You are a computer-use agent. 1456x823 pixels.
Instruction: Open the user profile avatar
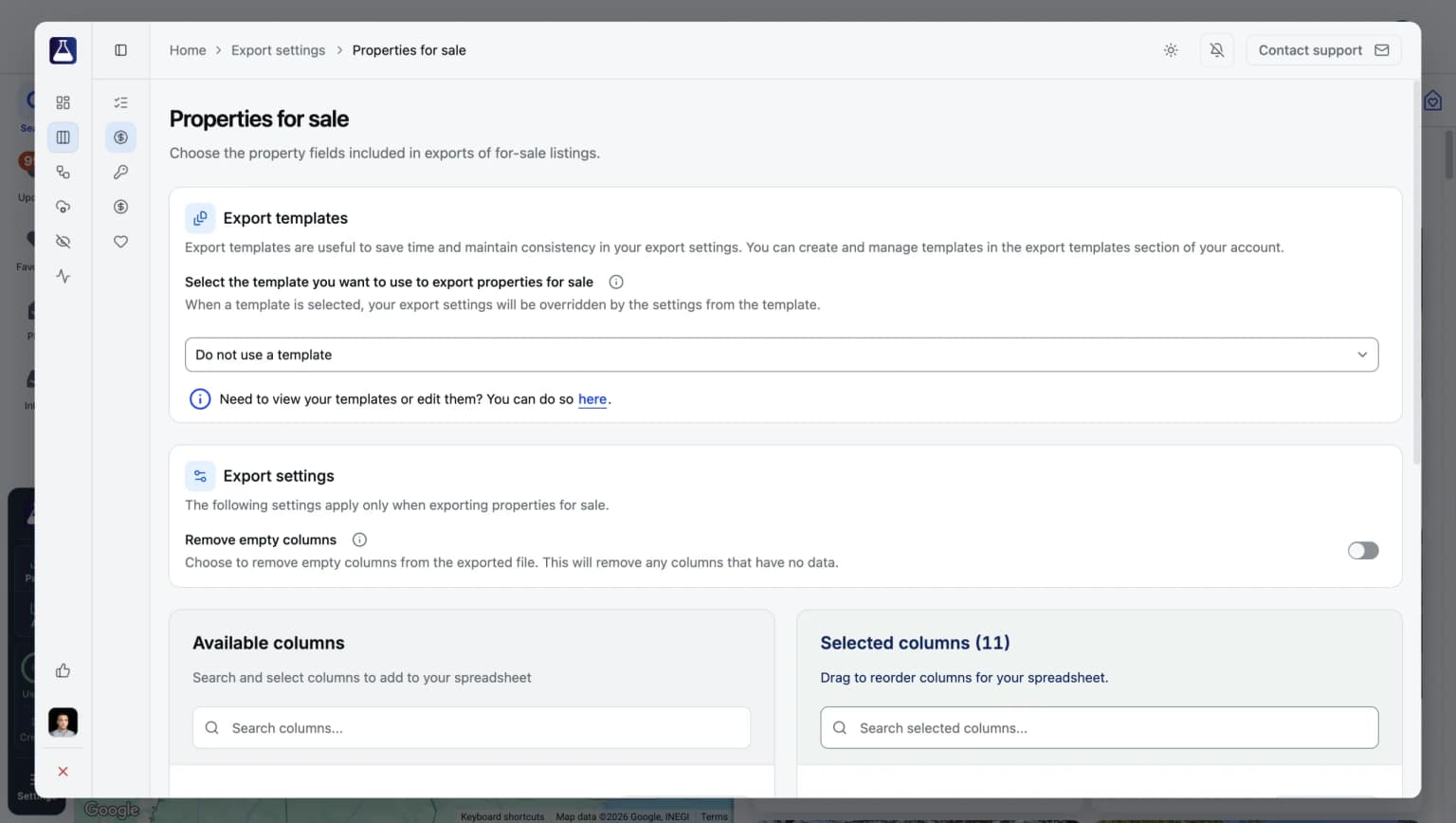(x=63, y=722)
